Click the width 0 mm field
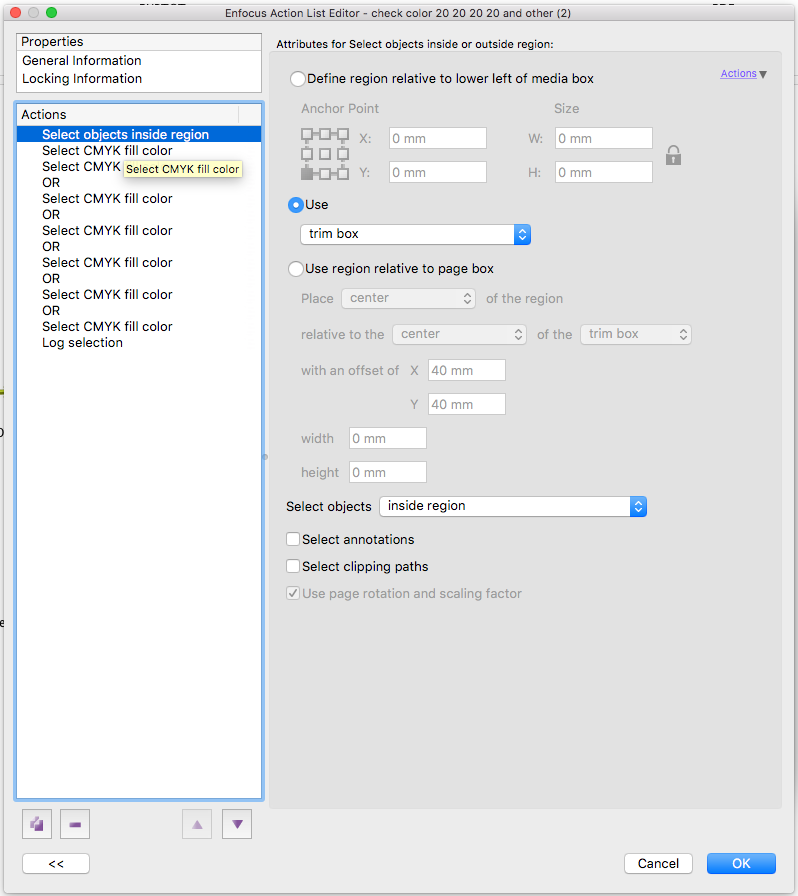This screenshot has height=896, width=798. tap(388, 438)
